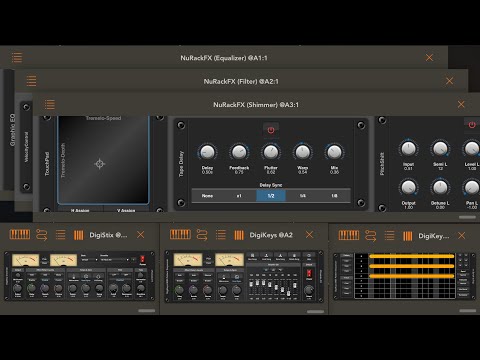This screenshot has height=360, width=480.
Task: Show keyboard in the DigiStix window
Action: [20, 235]
